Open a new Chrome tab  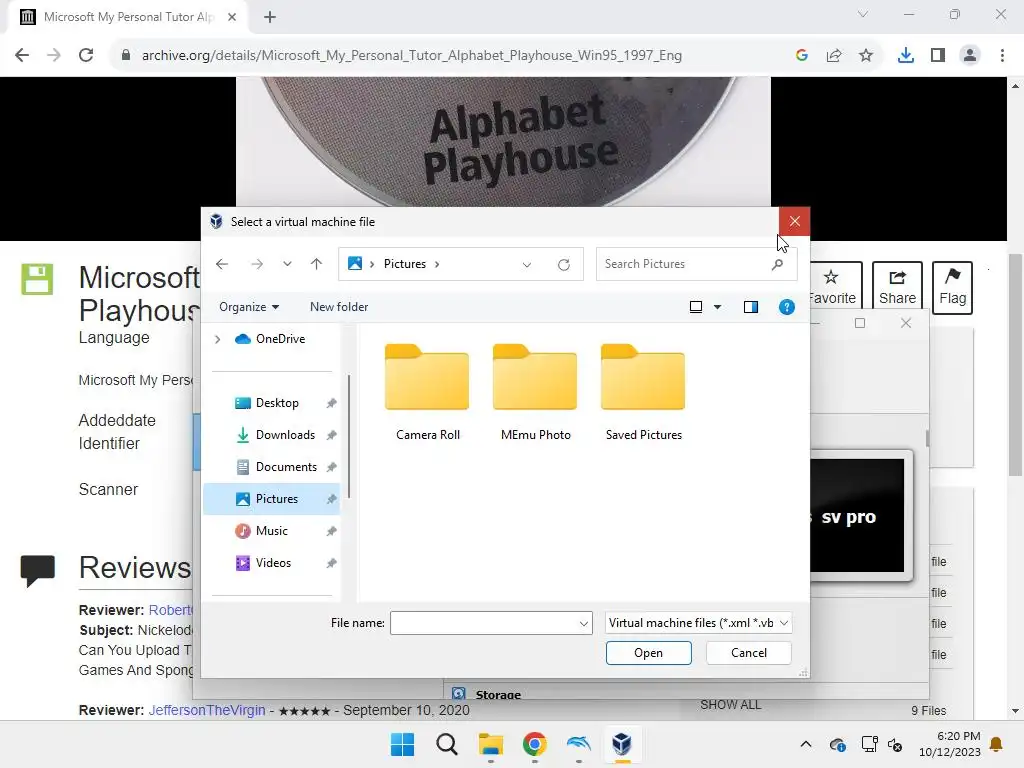click(270, 17)
